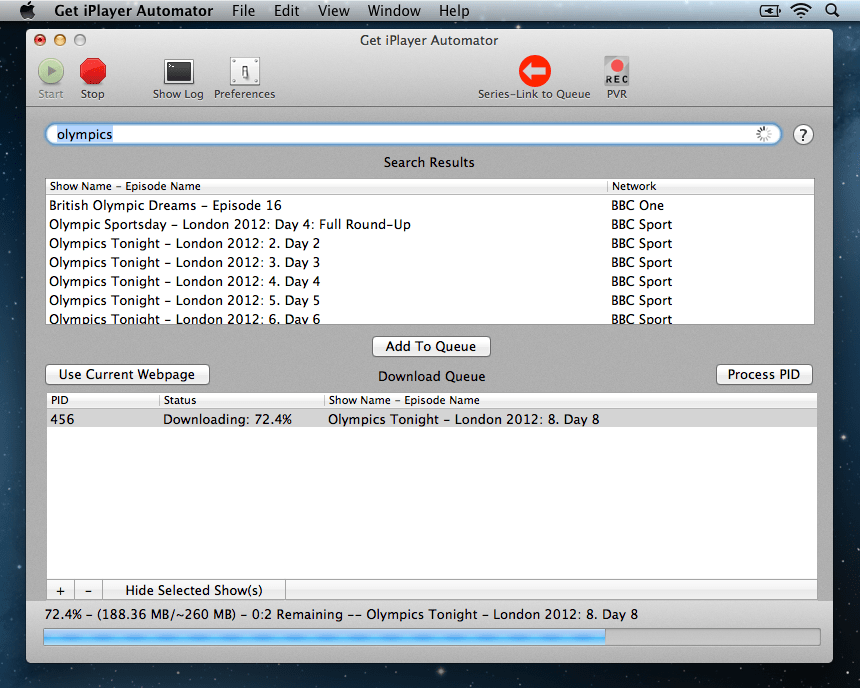Select Olympics Tonight London 2012: 2. Day 2
The height and width of the screenshot is (688, 860).
click(x=429, y=244)
